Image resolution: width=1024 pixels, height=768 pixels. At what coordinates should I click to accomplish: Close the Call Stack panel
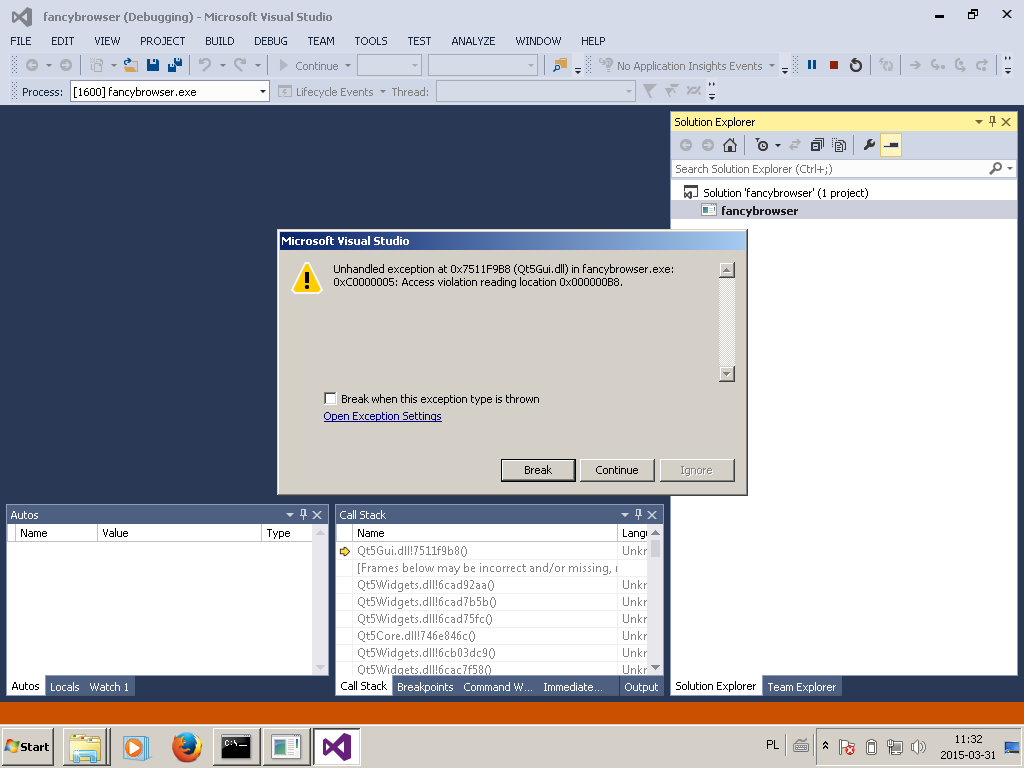click(x=652, y=515)
